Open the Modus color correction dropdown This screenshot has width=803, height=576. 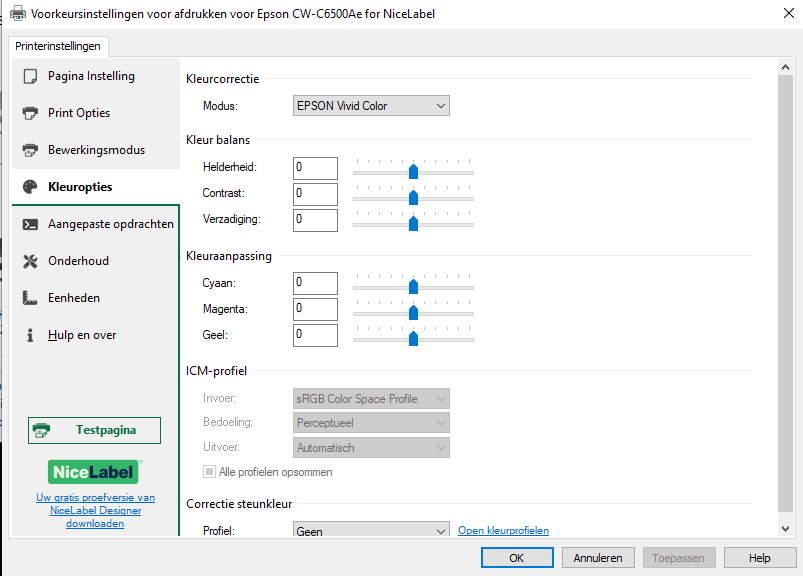[371, 106]
